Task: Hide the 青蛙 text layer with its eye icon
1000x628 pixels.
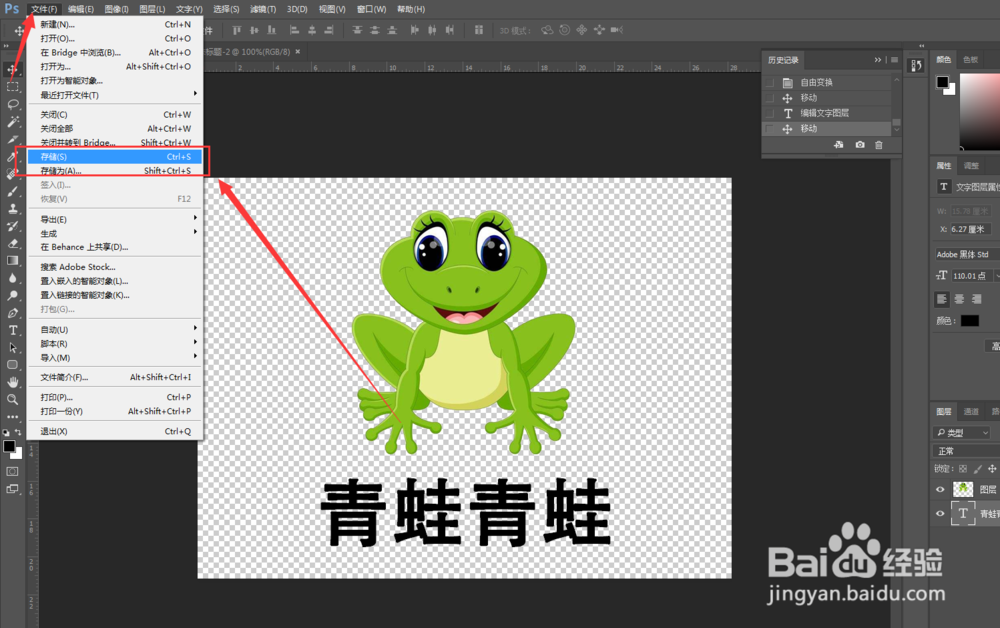Action: pyautogui.click(x=940, y=513)
